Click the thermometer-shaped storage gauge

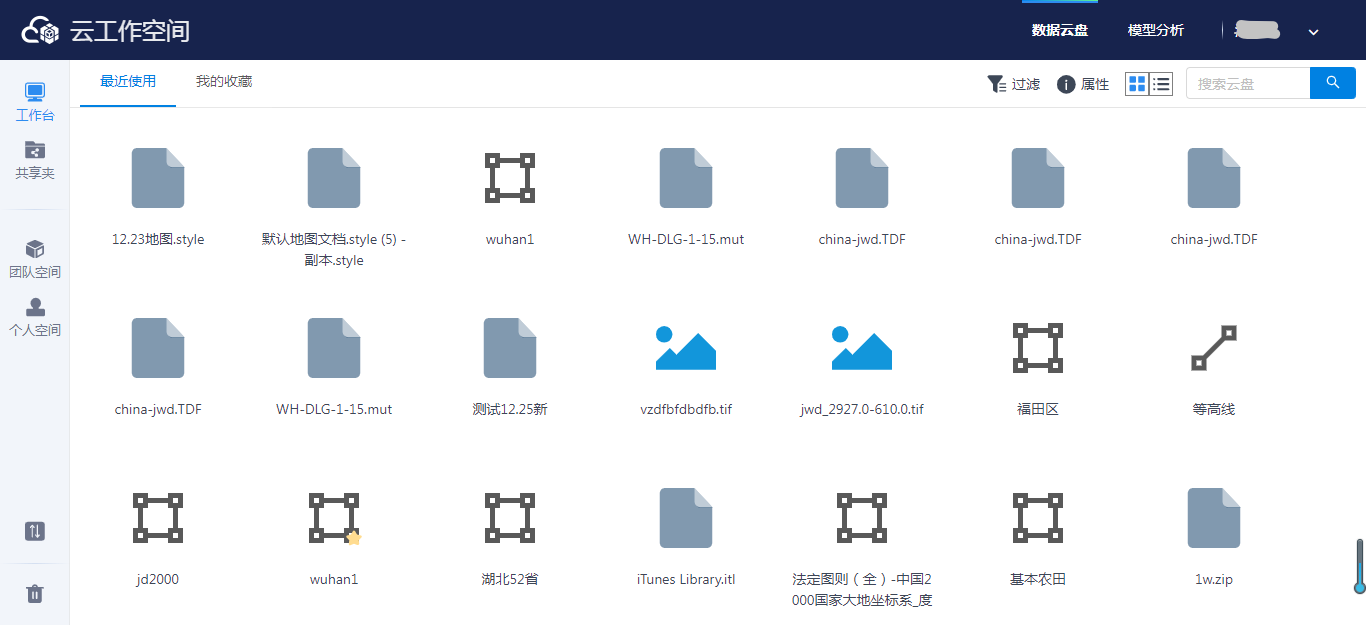(1360, 566)
